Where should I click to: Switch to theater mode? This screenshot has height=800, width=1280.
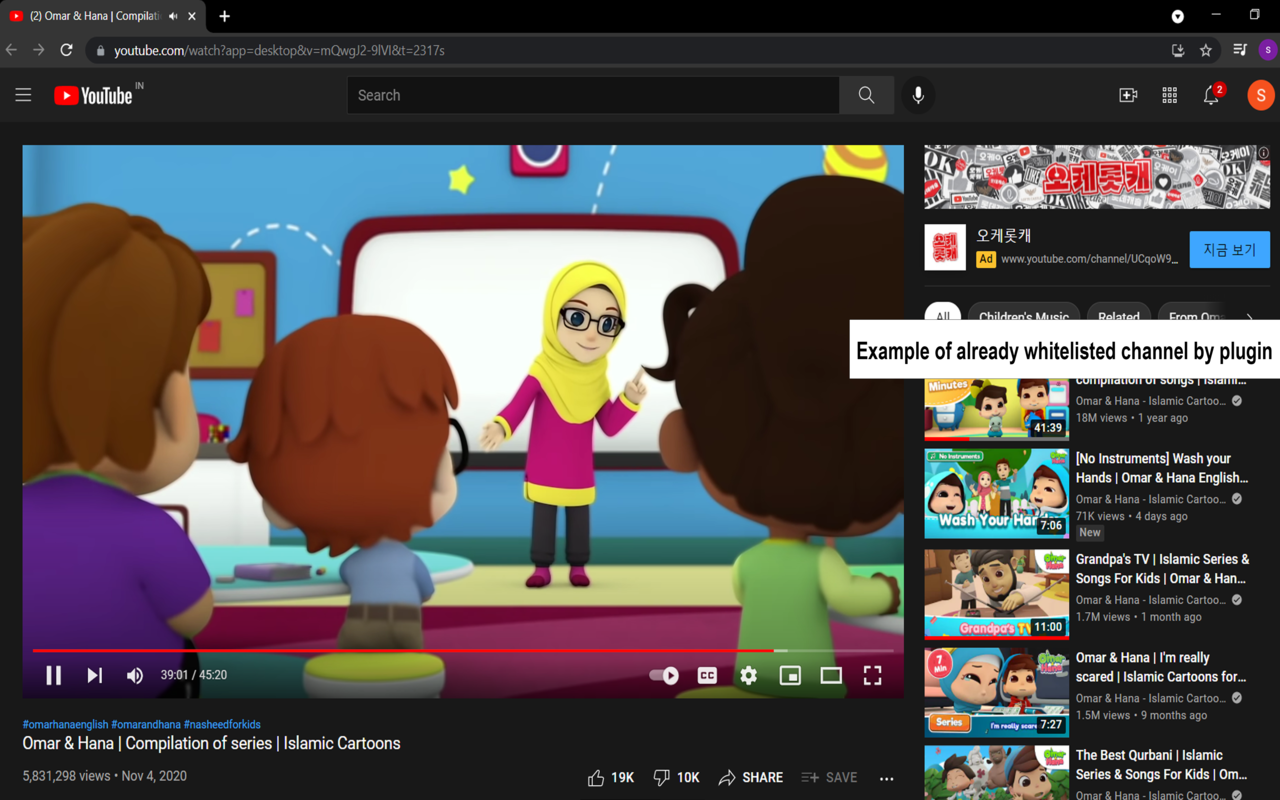click(831, 675)
